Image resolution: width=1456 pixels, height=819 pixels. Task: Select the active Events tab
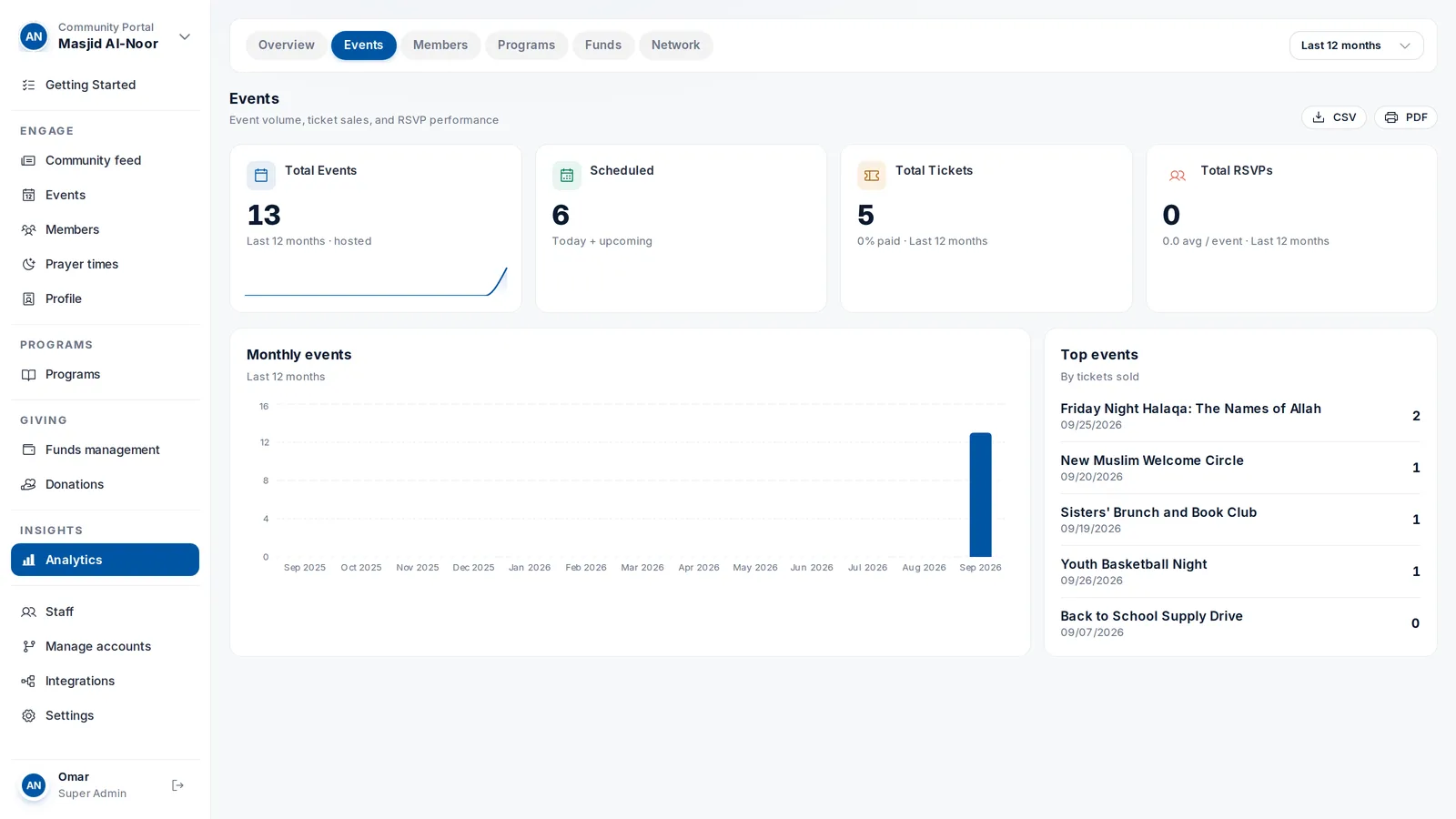(x=363, y=45)
